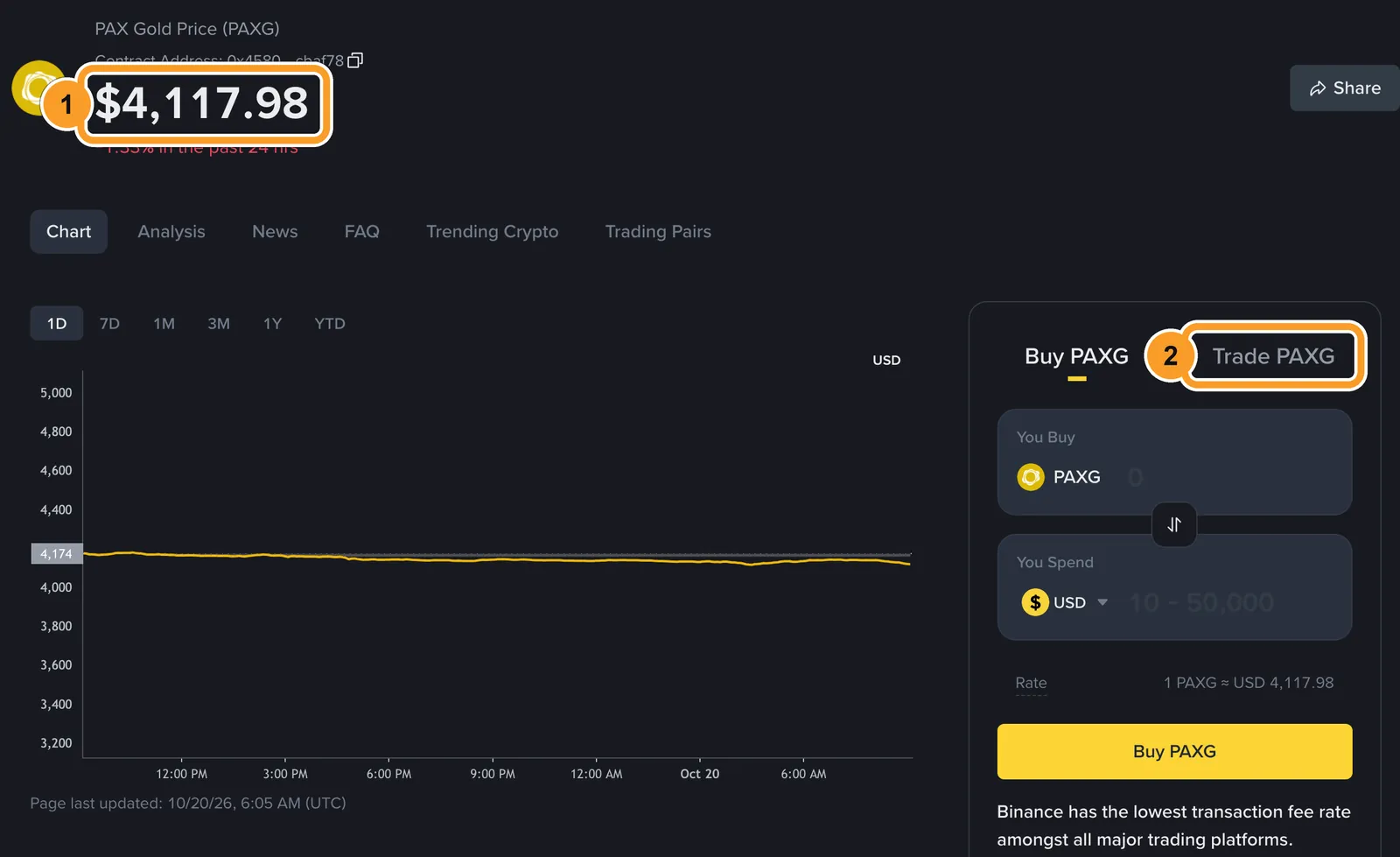Open the Analysis tab

click(x=171, y=232)
